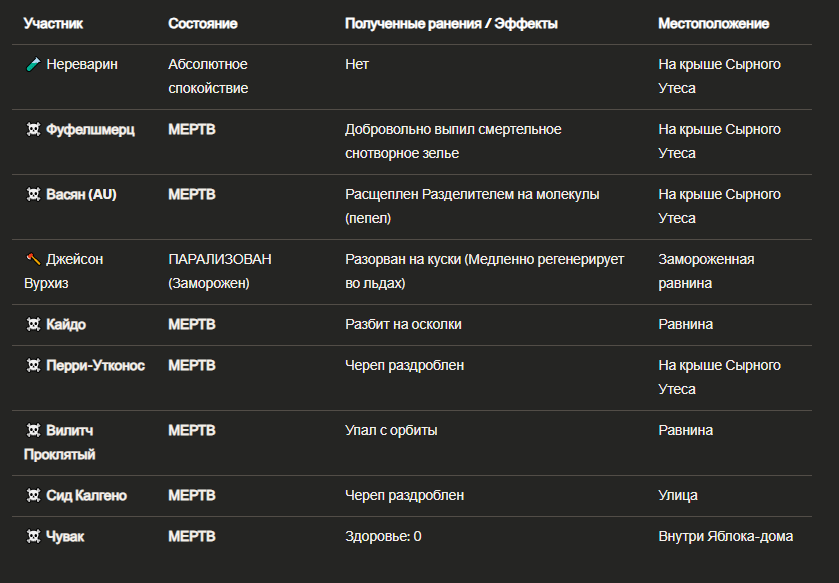The height and width of the screenshot is (583, 839).
Task: Click the skull icon next to Васян (AU)
Action: coord(33,194)
